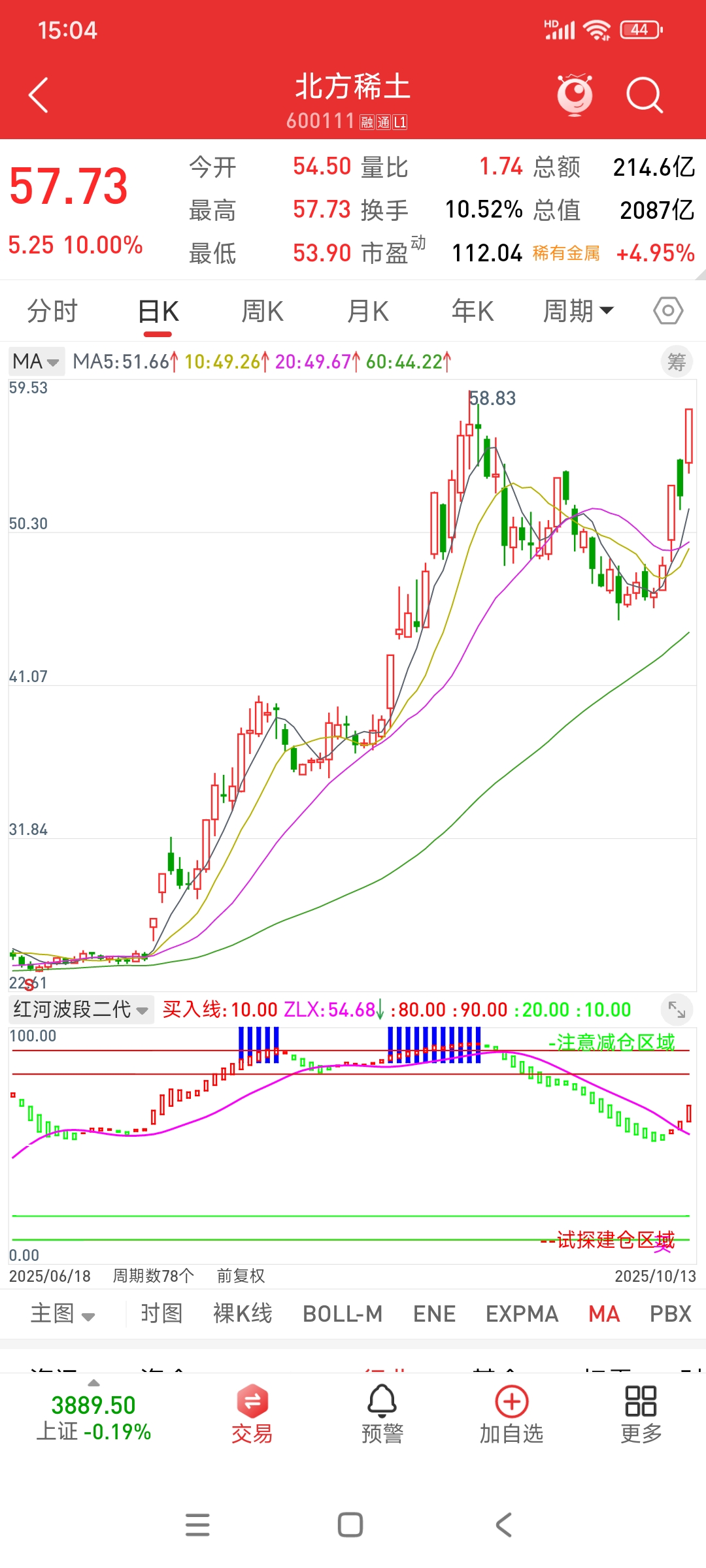The image size is (706, 1568).
Task: Tap the 筹 chip distribution icon
Action: [677, 362]
